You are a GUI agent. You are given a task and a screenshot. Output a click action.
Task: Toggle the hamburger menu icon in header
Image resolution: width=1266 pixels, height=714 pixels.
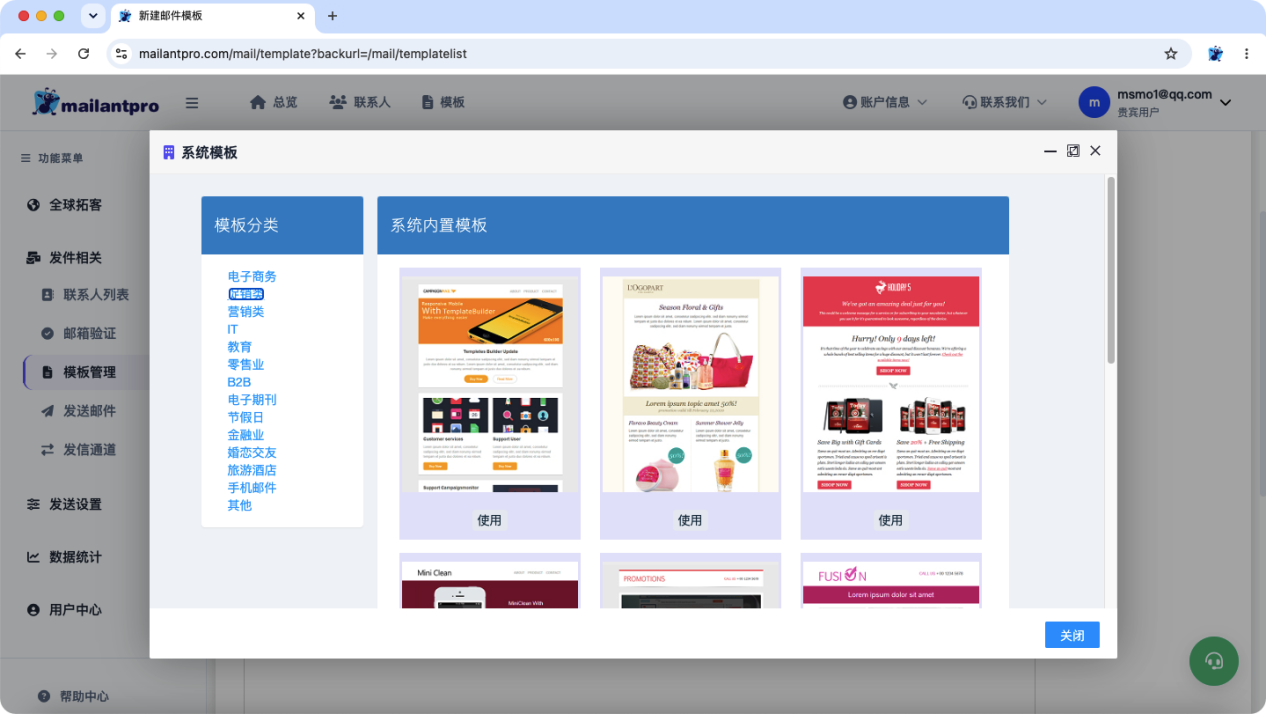[192, 102]
